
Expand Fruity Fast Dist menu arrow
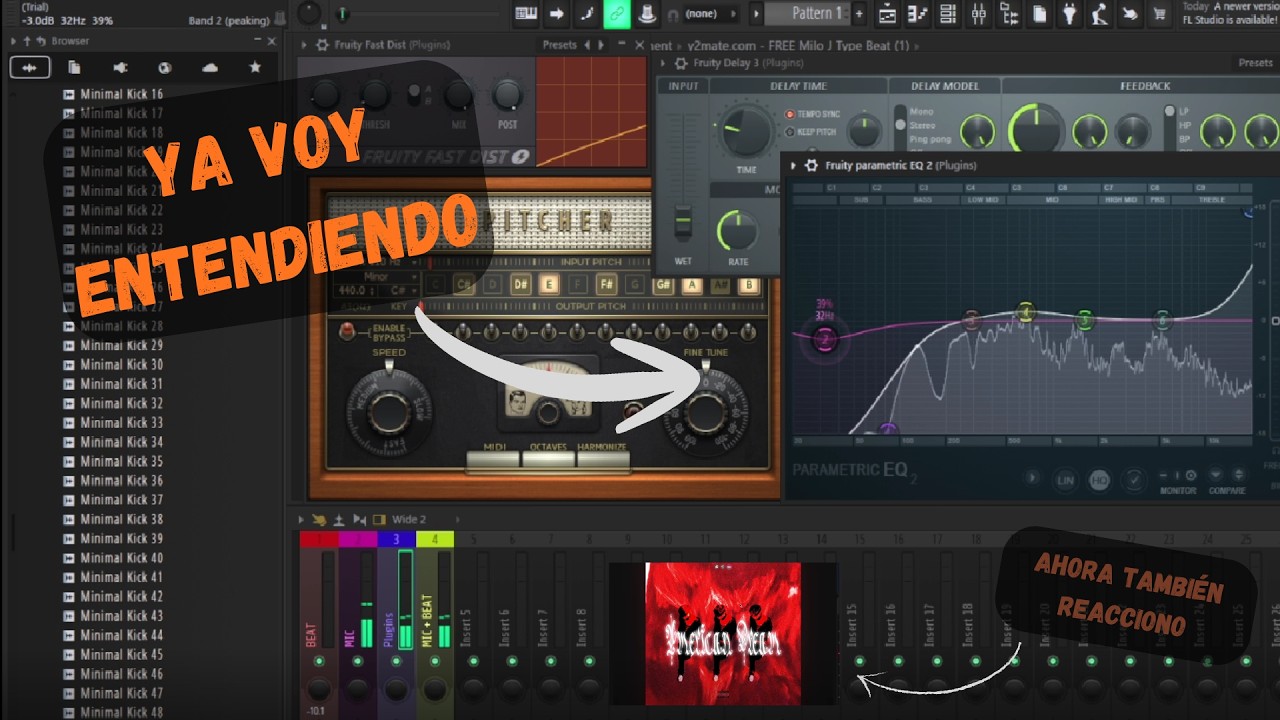pos(305,45)
